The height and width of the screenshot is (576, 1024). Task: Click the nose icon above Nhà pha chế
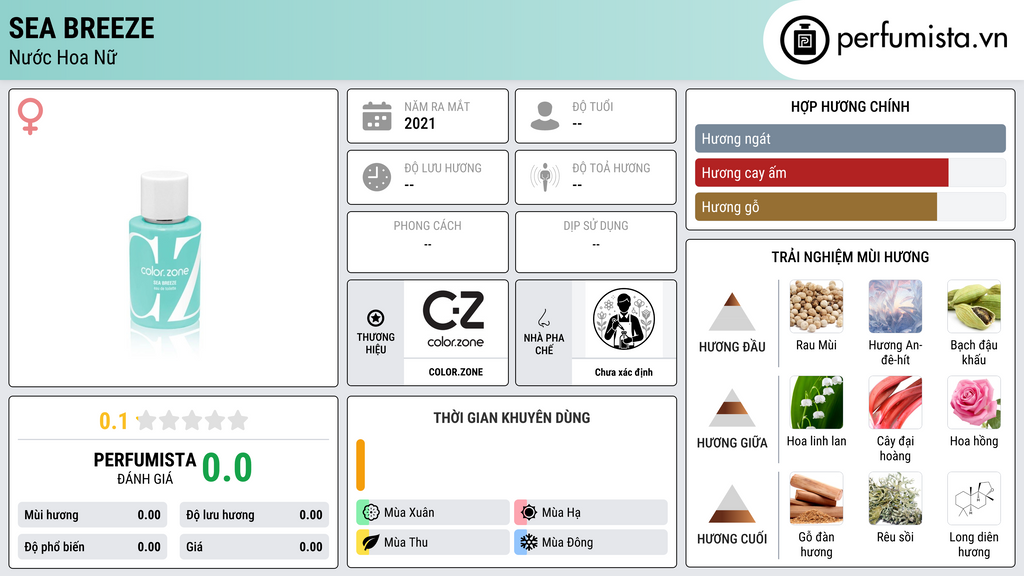coord(543,318)
